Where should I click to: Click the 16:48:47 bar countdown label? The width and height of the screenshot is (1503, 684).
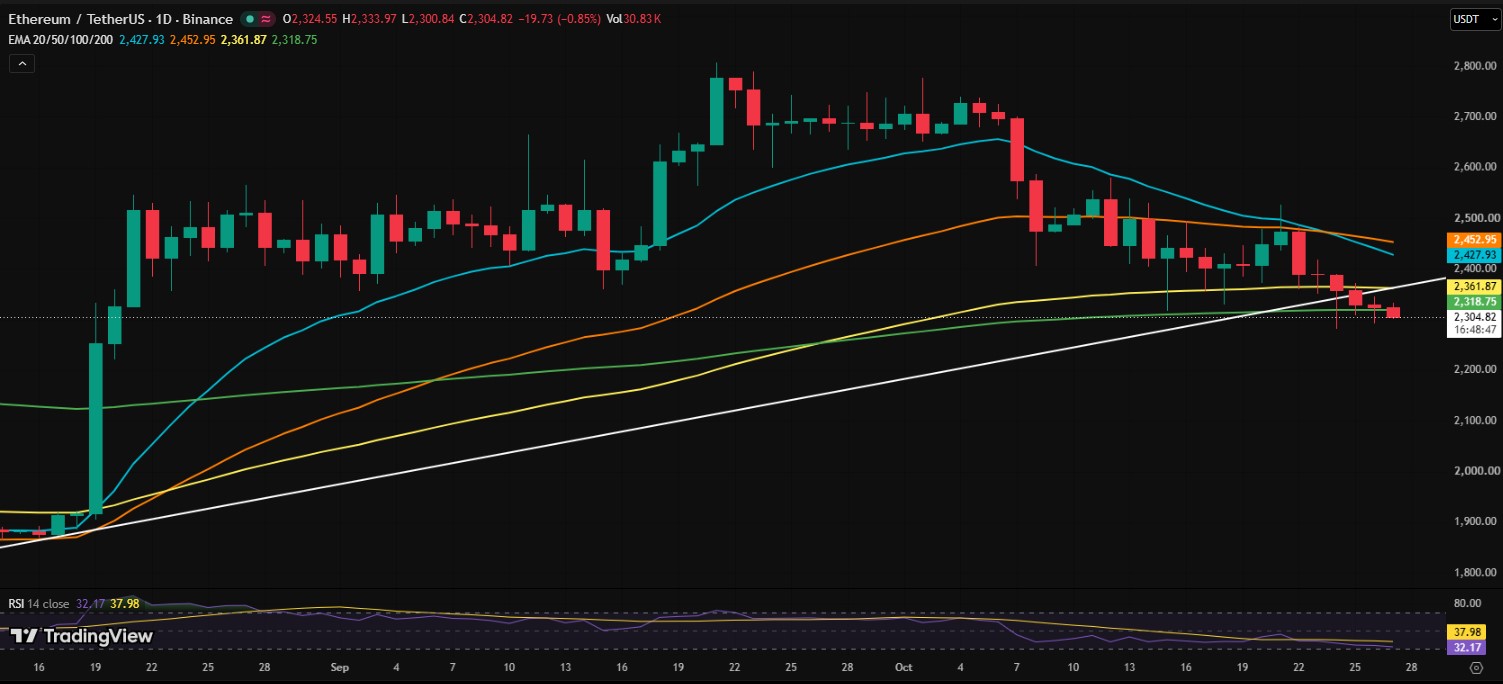(1474, 330)
